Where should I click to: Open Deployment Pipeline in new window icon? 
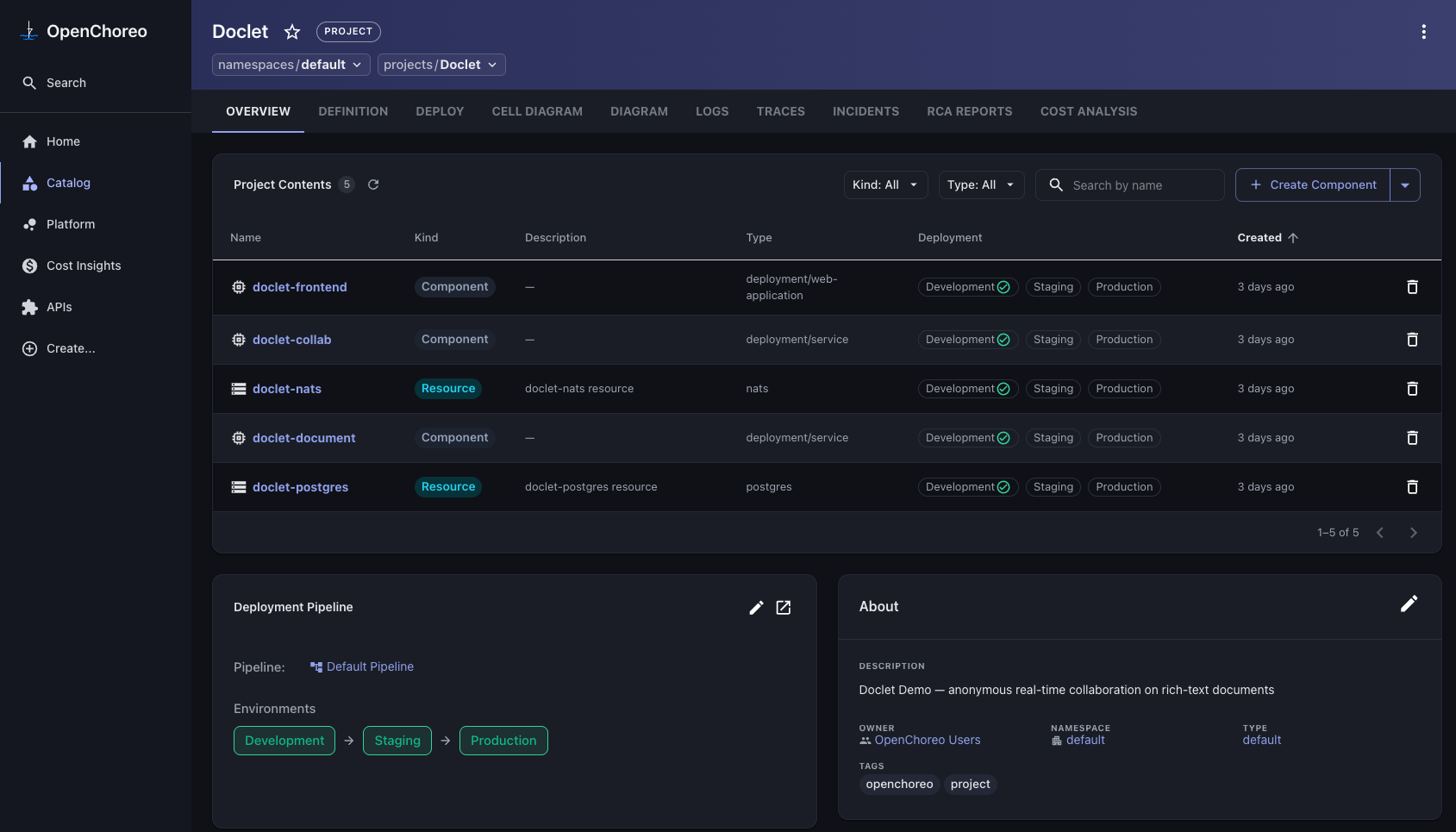click(784, 608)
